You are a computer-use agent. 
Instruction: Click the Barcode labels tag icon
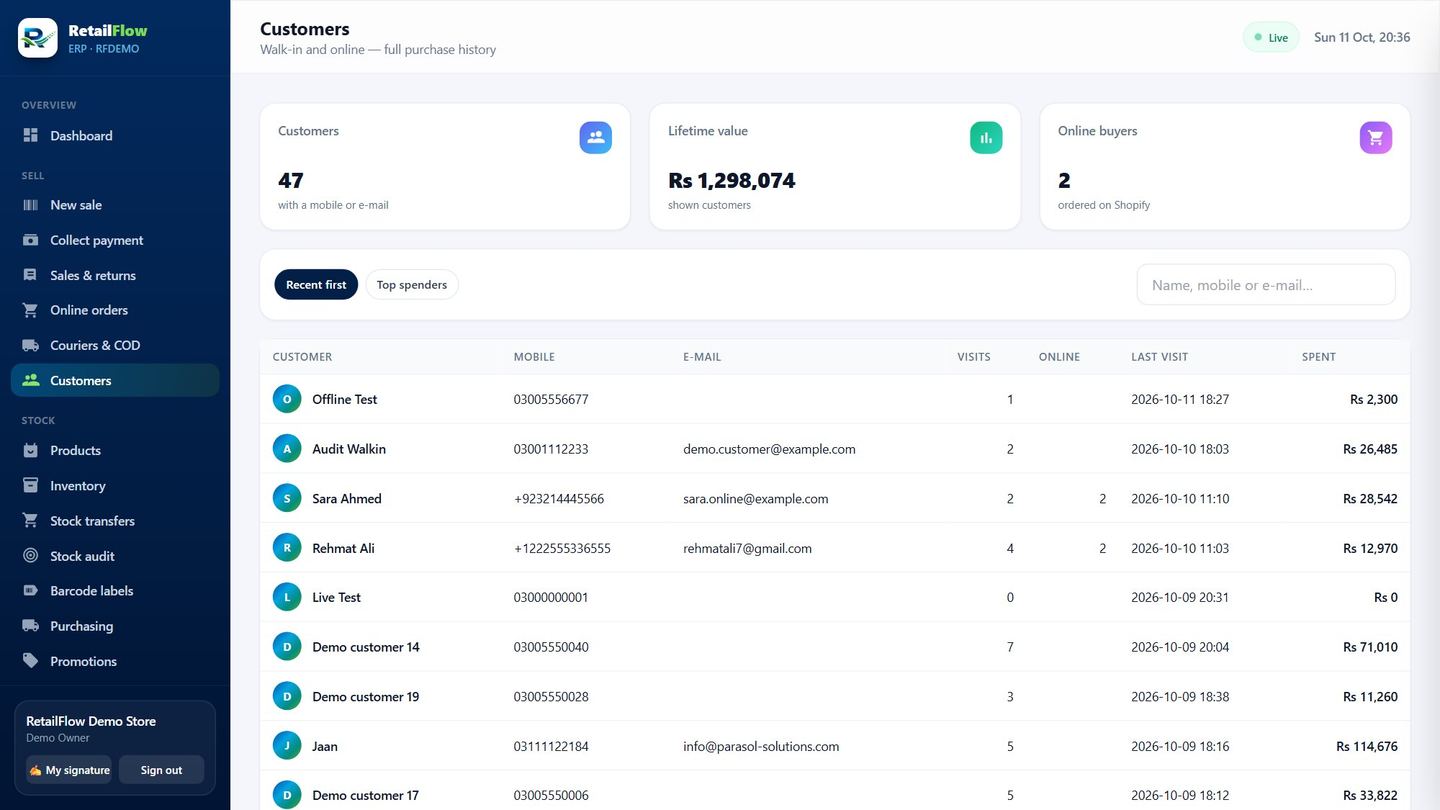31,590
